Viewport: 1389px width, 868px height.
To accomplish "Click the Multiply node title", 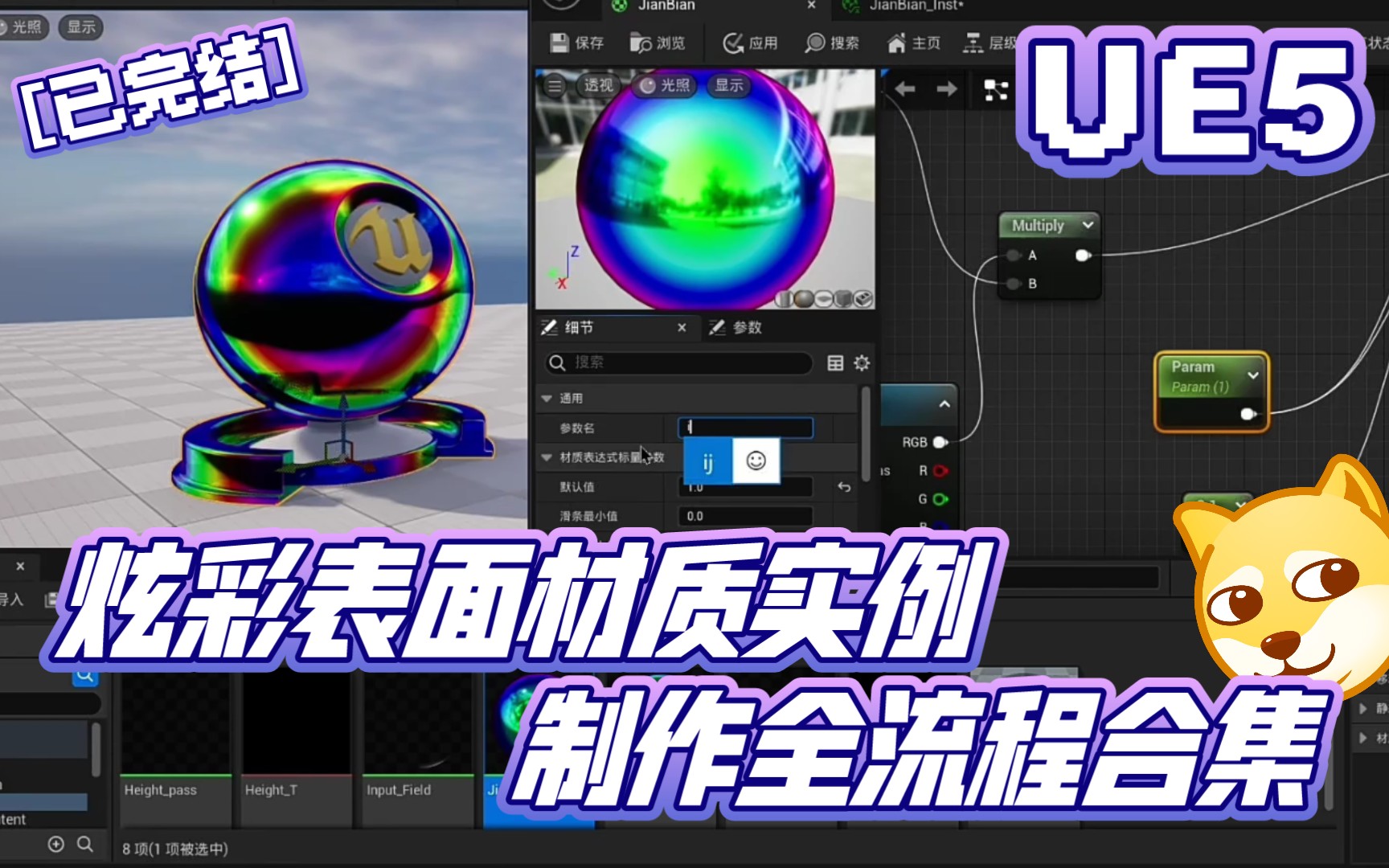I will [x=1038, y=225].
